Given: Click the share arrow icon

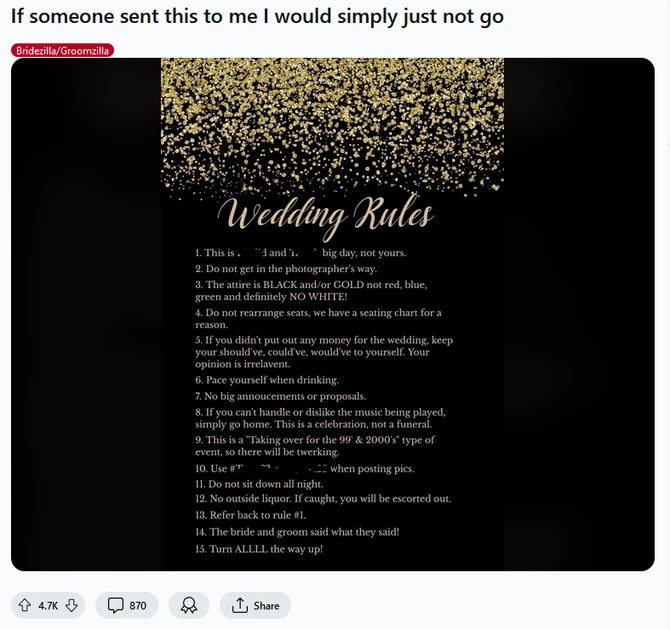Looking at the screenshot, I should (239, 605).
